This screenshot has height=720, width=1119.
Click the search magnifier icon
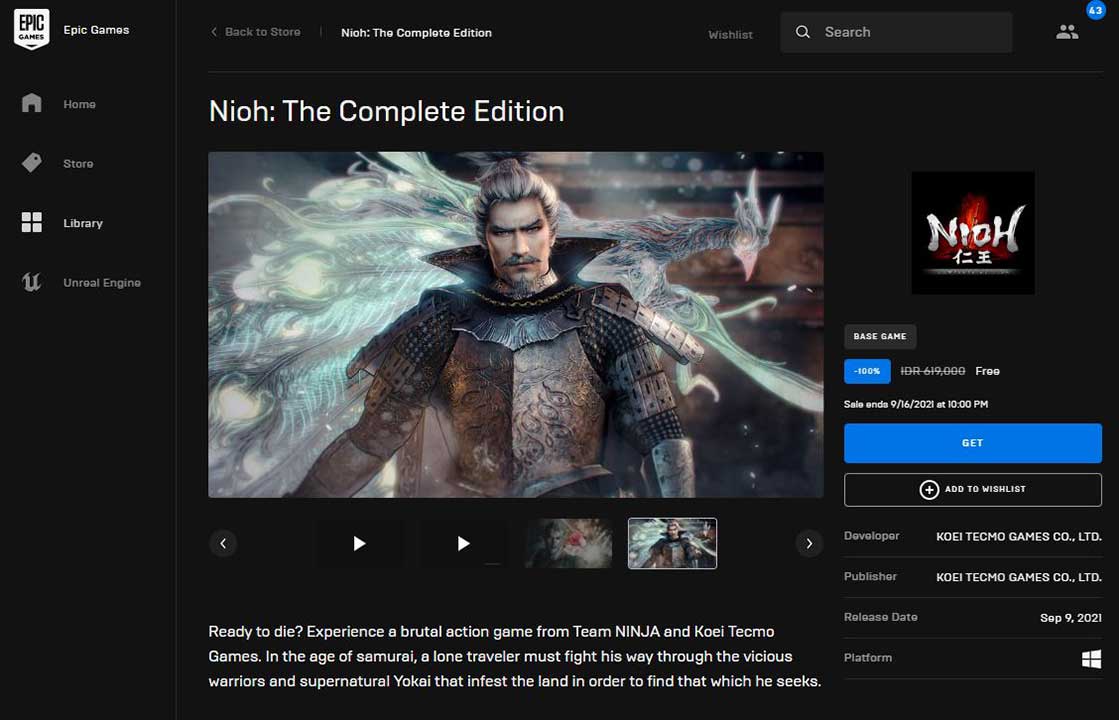point(803,32)
